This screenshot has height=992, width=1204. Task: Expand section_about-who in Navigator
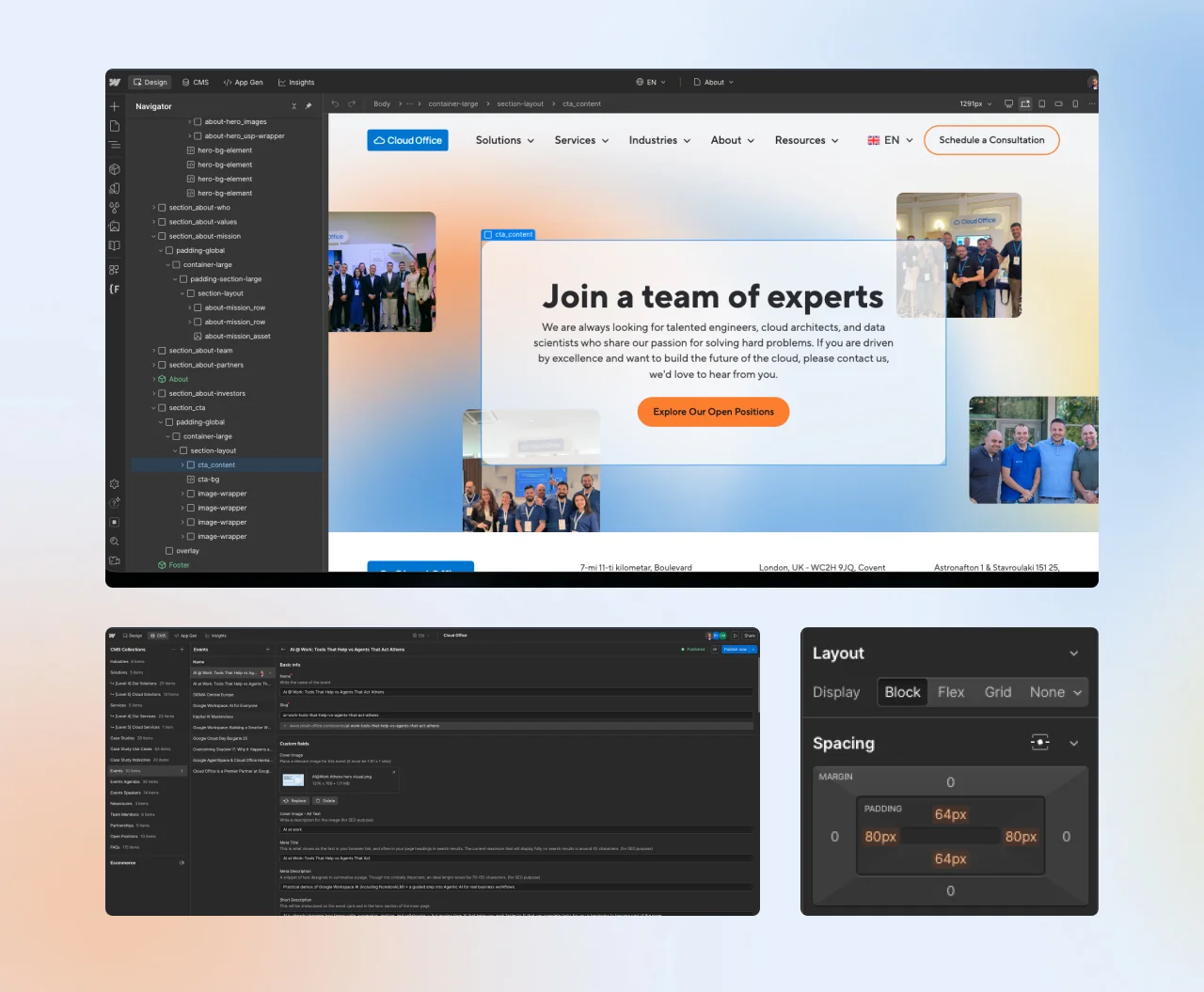coord(154,208)
